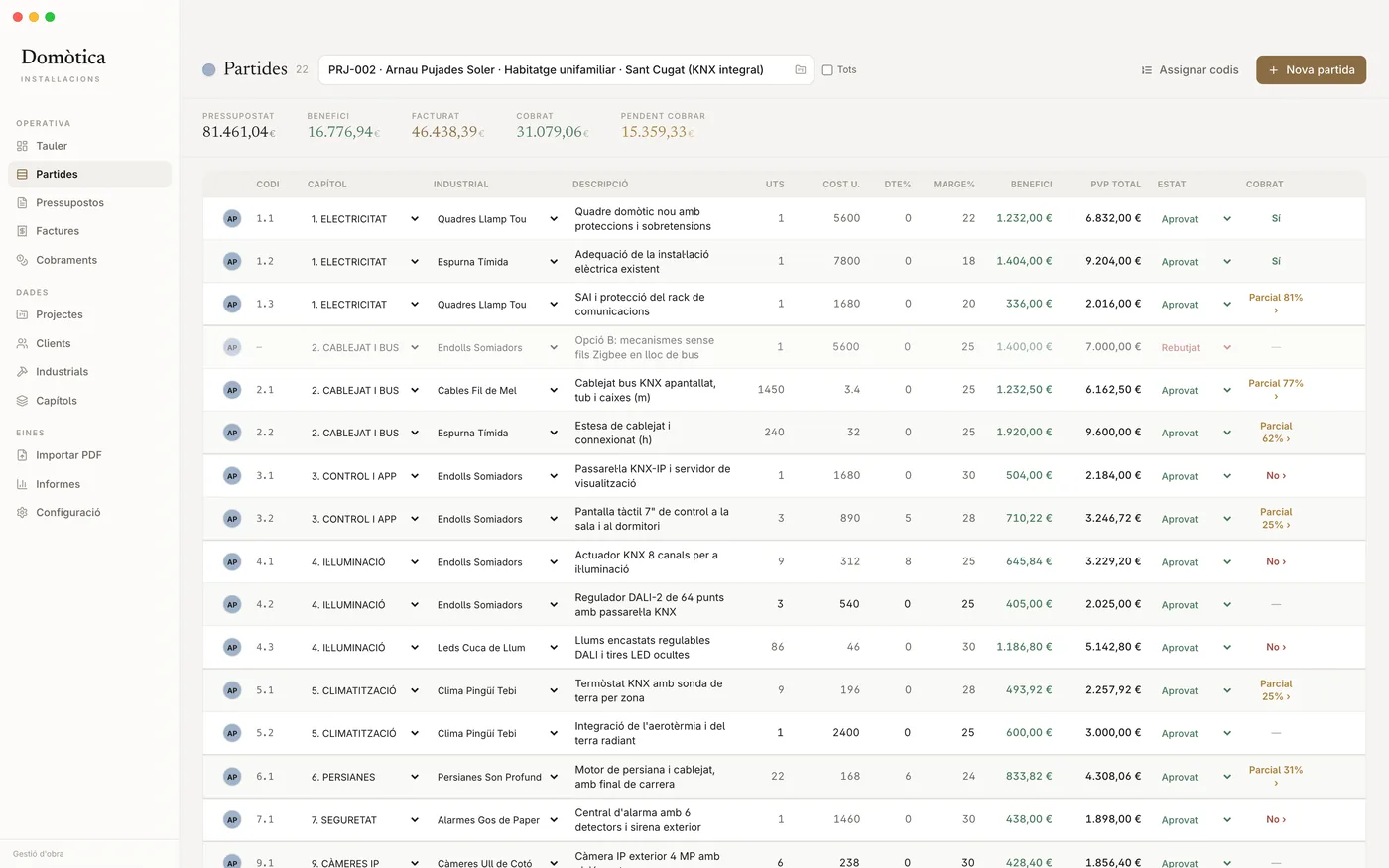1389x868 pixels.
Task: Open industrial dropdown for Cables Fil de Mel
Action: [498, 390]
